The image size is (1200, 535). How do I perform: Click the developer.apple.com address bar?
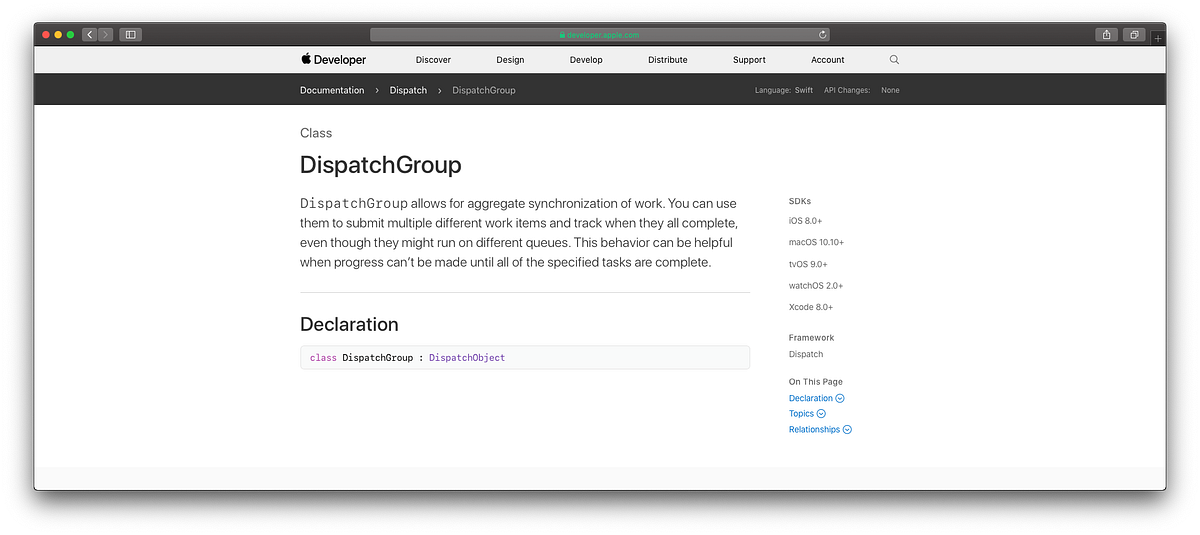[x=600, y=34]
